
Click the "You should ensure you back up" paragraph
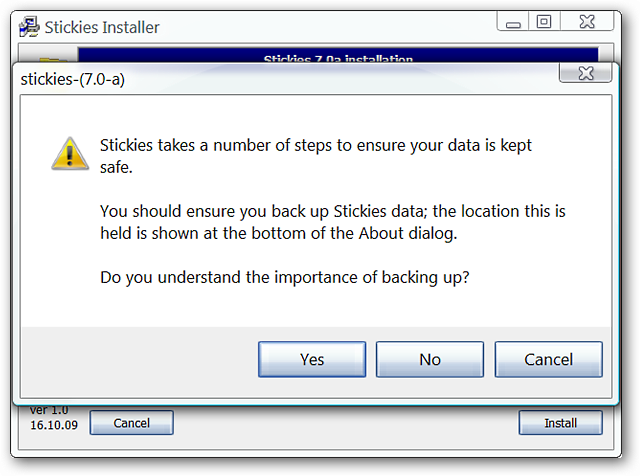click(333, 222)
